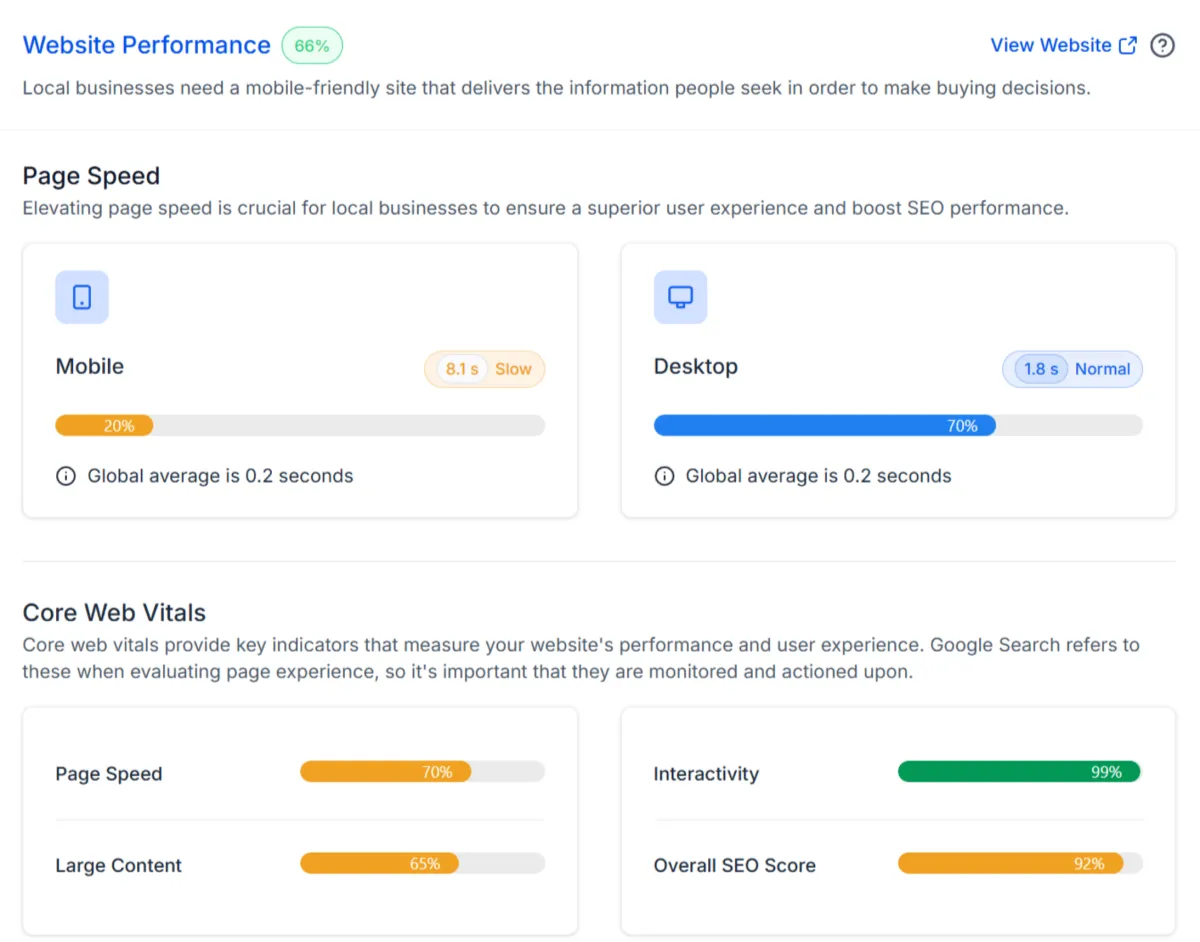The height and width of the screenshot is (942, 1200).
Task: Select the Core Web Vitals heading
Action: [x=114, y=613]
